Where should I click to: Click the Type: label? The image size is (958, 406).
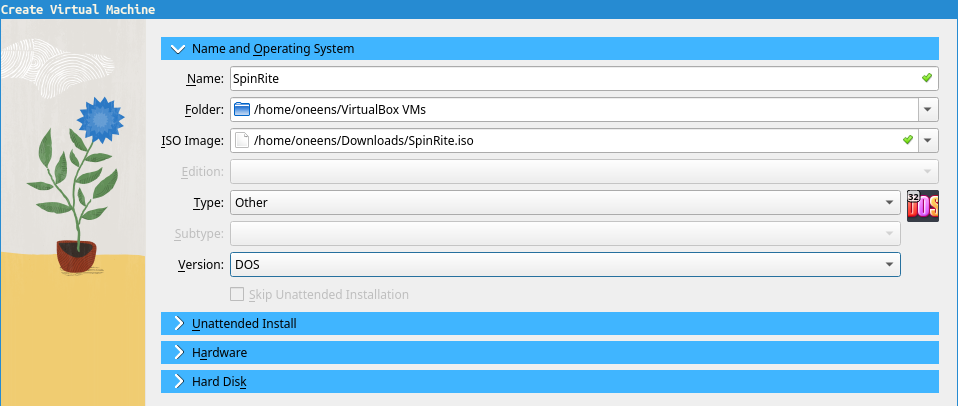tap(208, 203)
